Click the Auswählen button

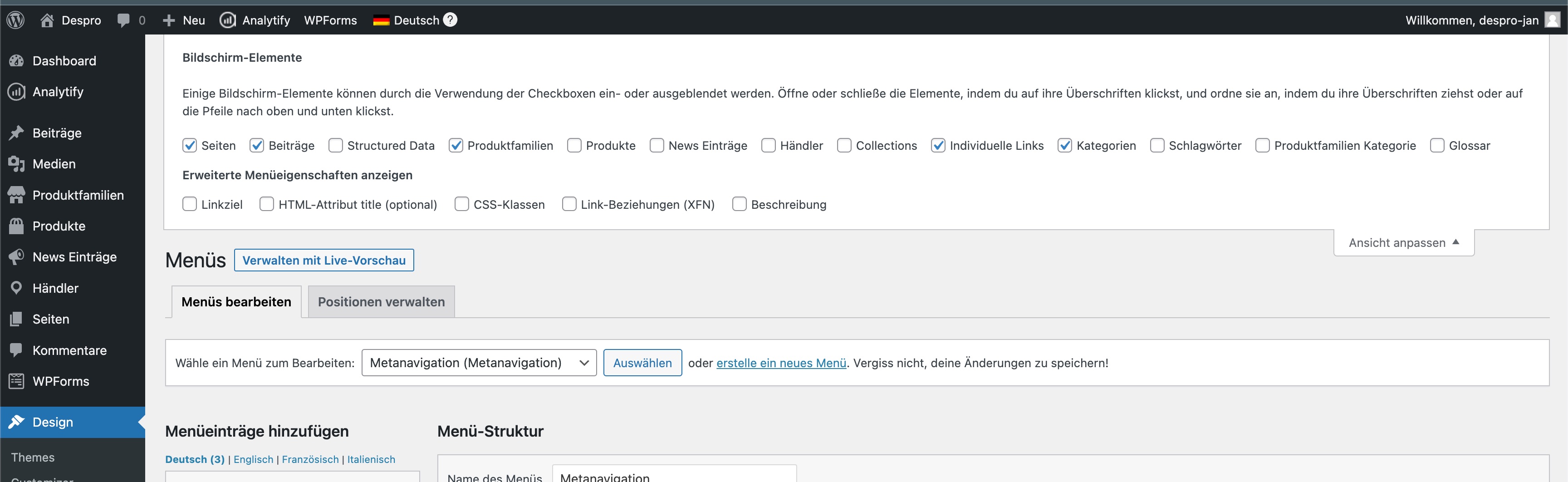pyautogui.click(x=642, y=363)
